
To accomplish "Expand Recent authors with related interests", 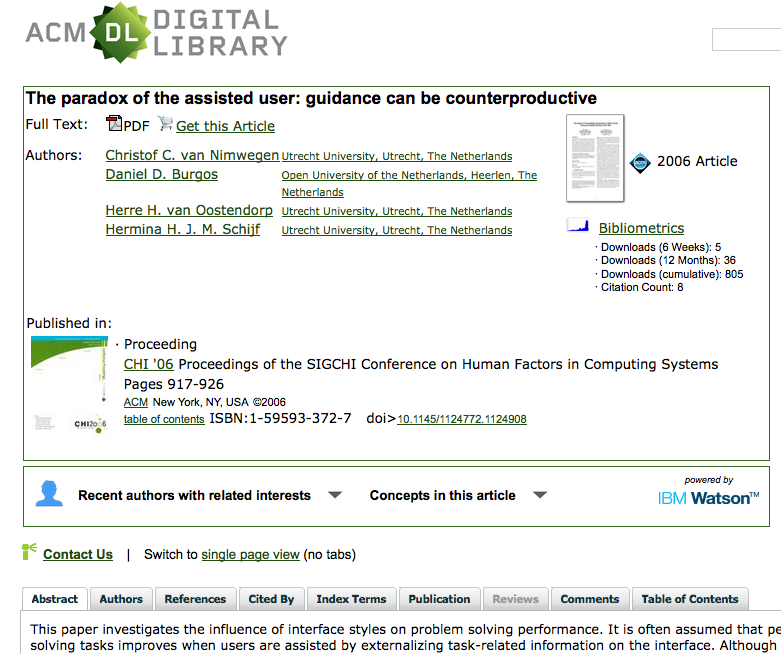I will 335,495.
